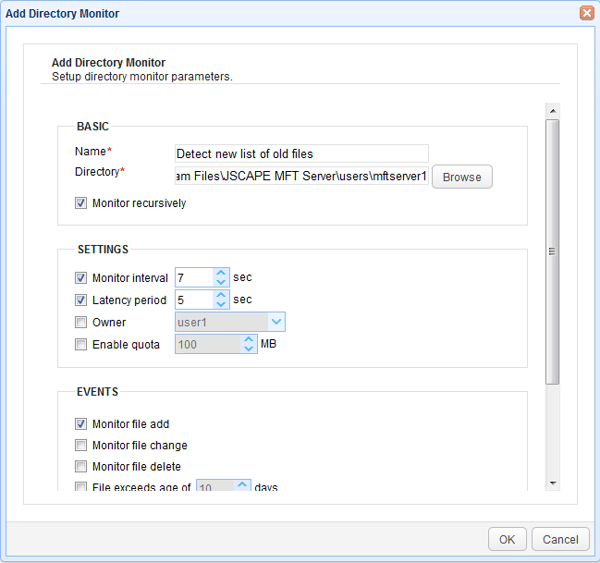The height and width of the screenshot is (563, 600).
Task: Decrease quota value with down arrow
Action: pyautogui.click(x=249, y=349)
